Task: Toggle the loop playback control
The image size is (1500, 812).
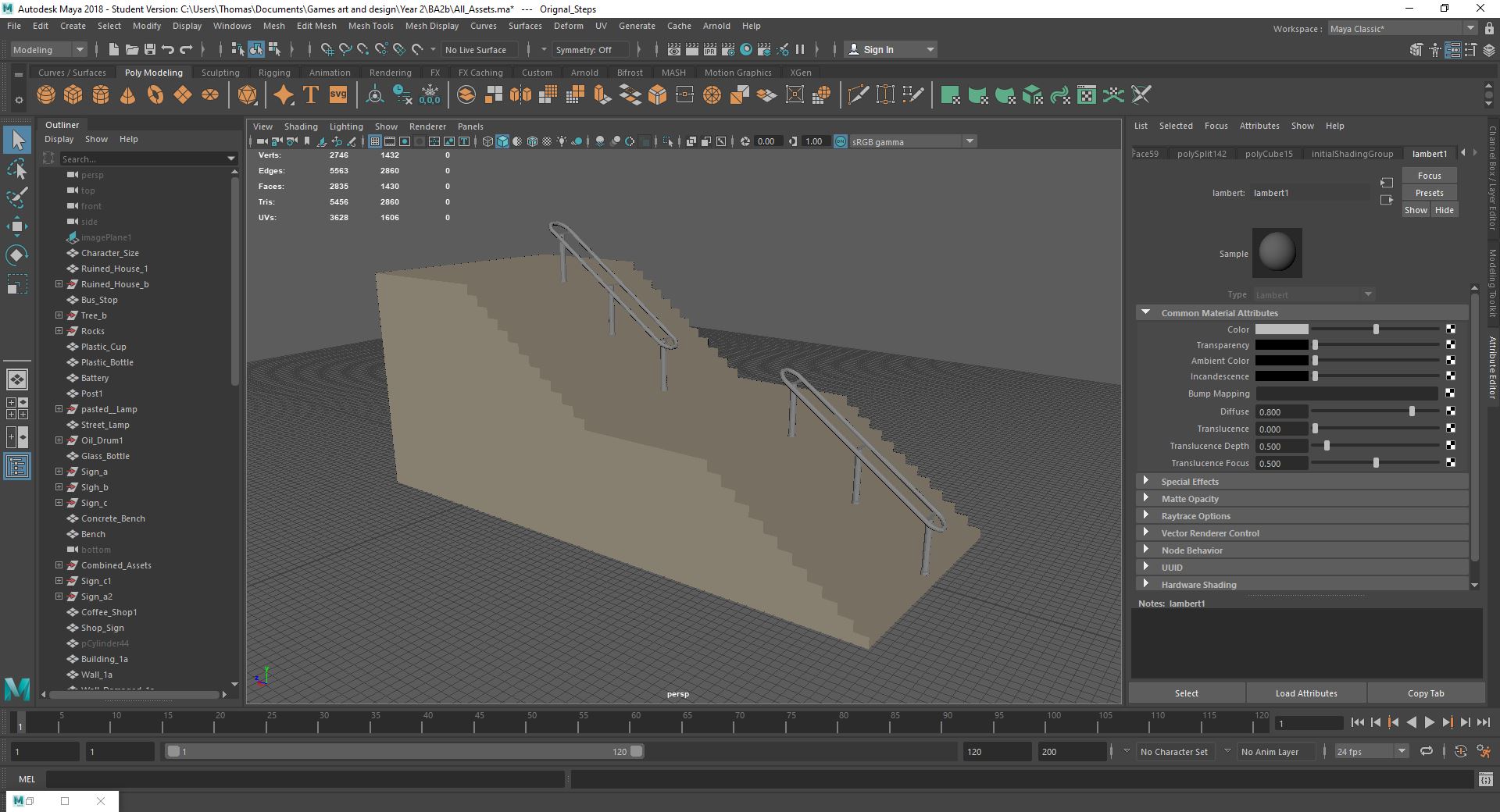Action: point(1427,751)
